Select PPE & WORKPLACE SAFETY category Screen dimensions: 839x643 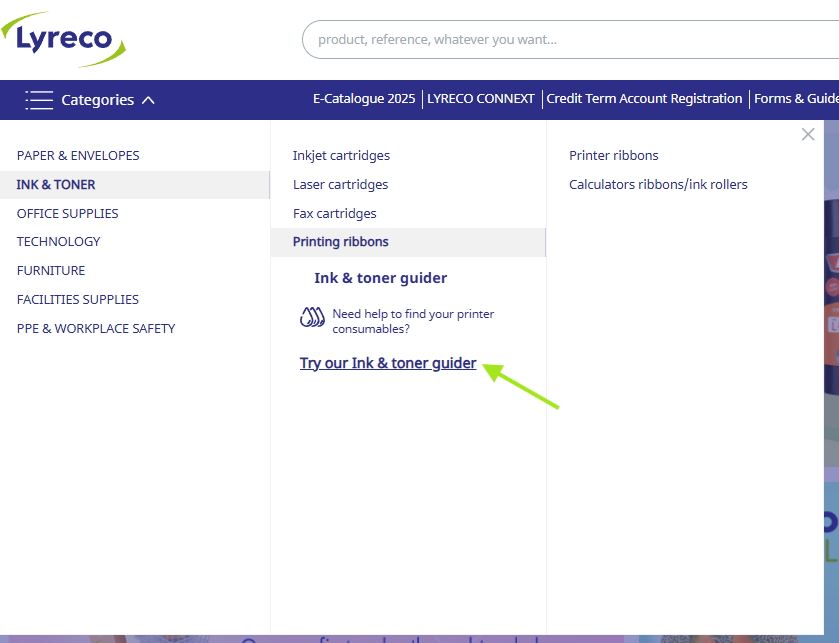click(x=96, y=328)
